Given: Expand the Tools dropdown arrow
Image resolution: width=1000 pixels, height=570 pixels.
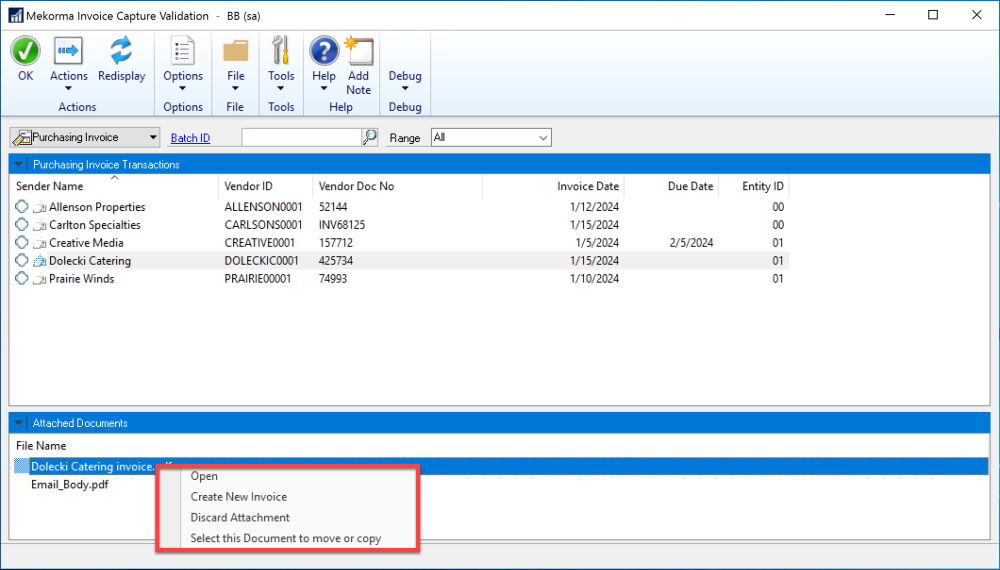Looking at the screenshot, I should (281, 89).
